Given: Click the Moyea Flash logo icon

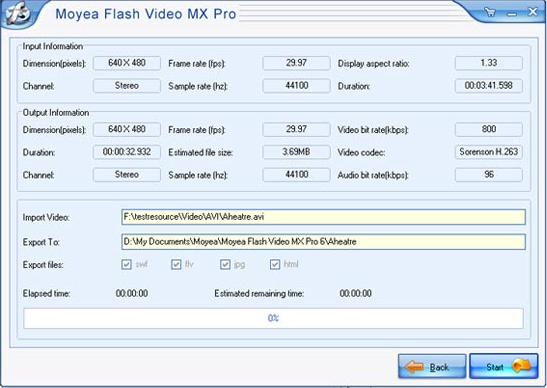Looking at the screenshot, I should 16,13.
